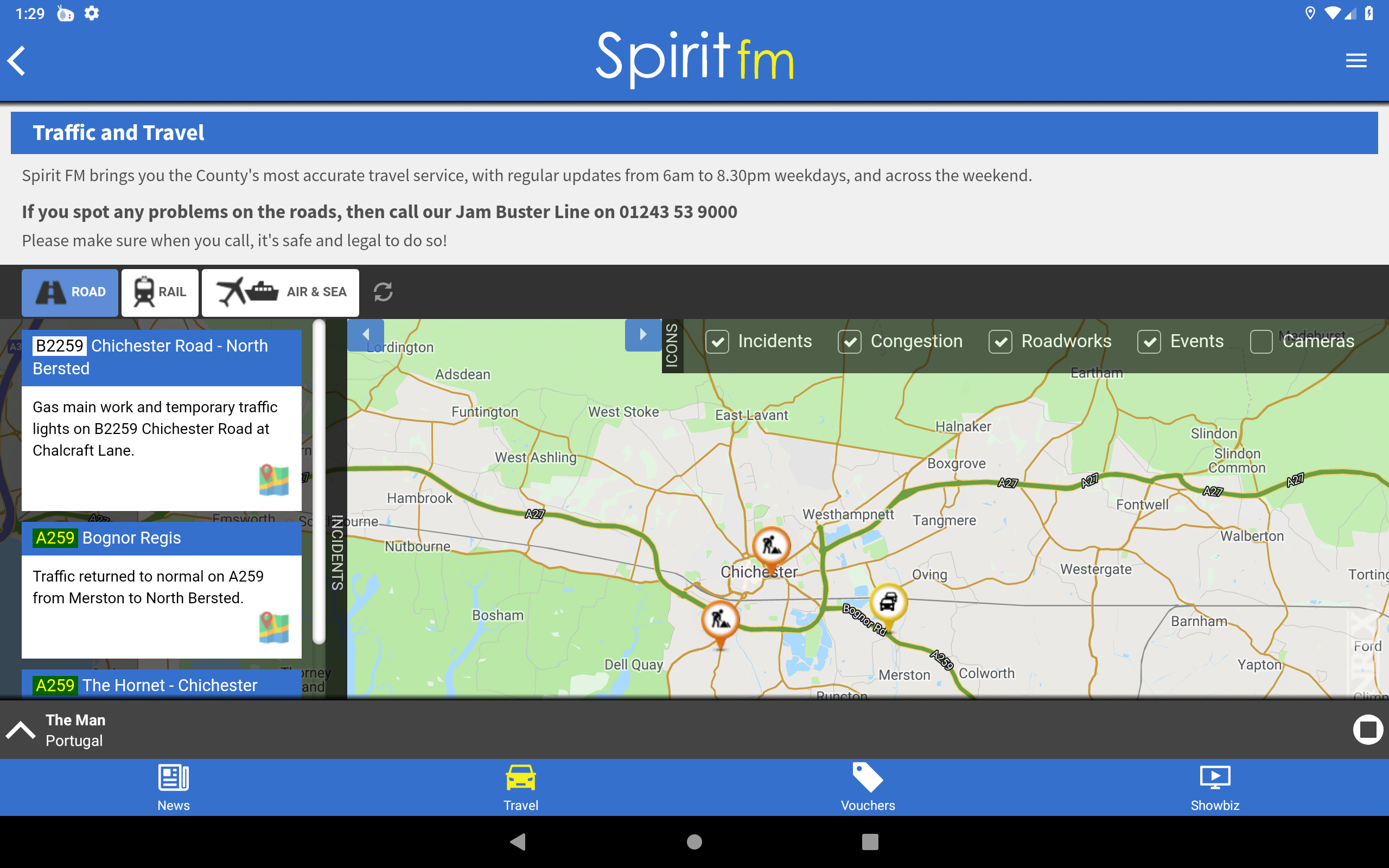The image size is (1389, 868).
Task: Click the refresh traffic data icon
Action: (383, 292)
